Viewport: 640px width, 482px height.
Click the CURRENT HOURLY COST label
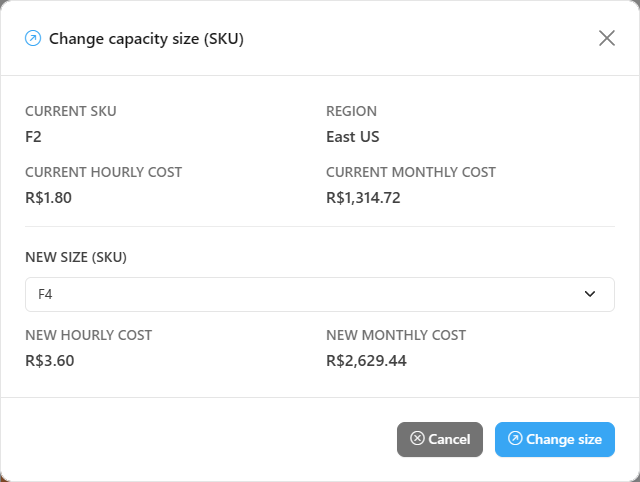(104, 172)
